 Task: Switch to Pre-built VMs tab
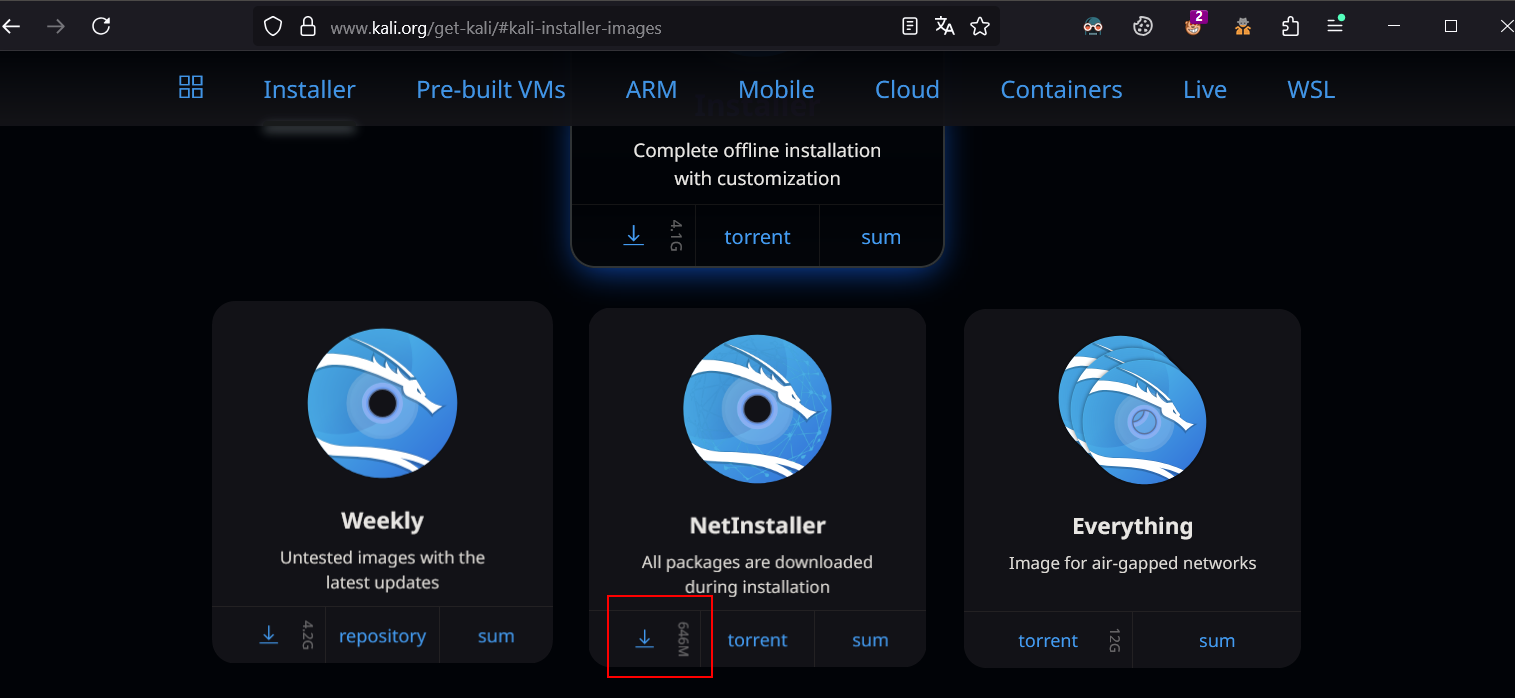pos(491,89)
